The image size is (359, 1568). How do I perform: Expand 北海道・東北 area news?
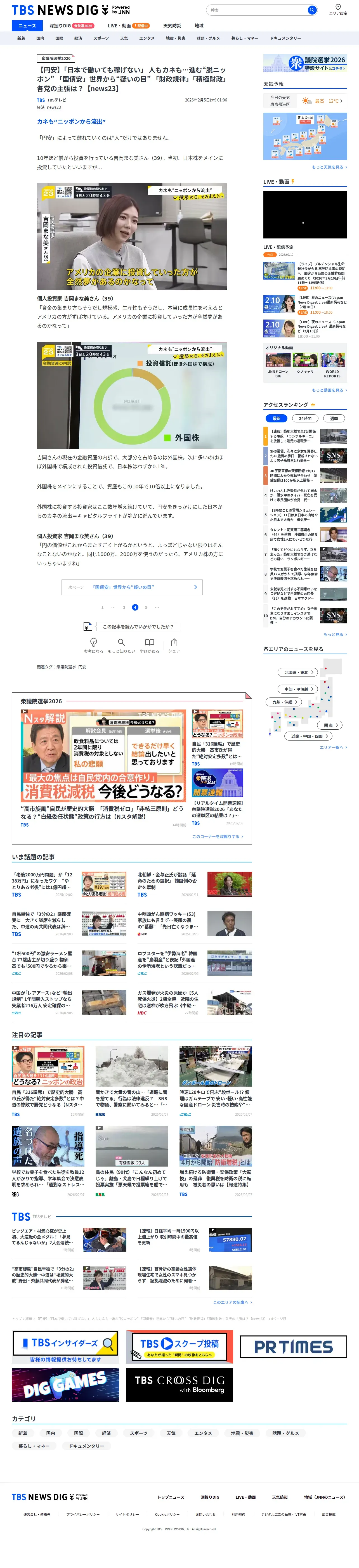[298, 673]
